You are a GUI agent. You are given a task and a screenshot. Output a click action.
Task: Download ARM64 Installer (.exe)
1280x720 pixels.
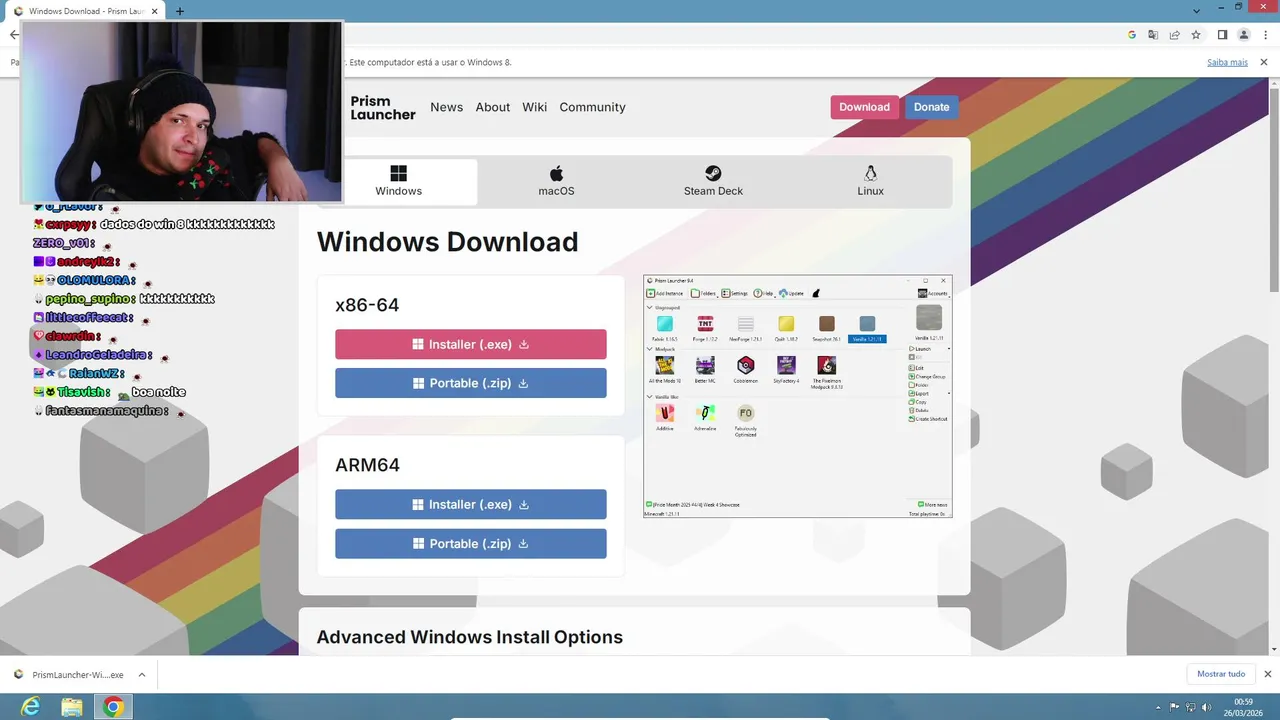[x=470, y=504]
